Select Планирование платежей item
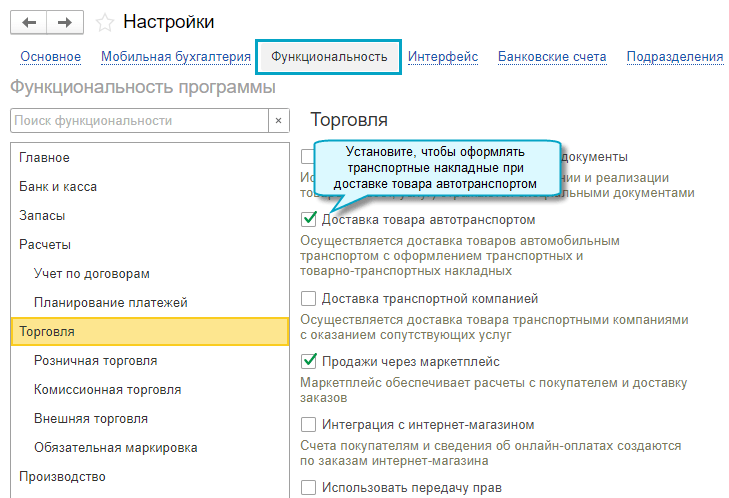Image resolution: width=729 pixels, height=498 pixels. coord(110,302)
